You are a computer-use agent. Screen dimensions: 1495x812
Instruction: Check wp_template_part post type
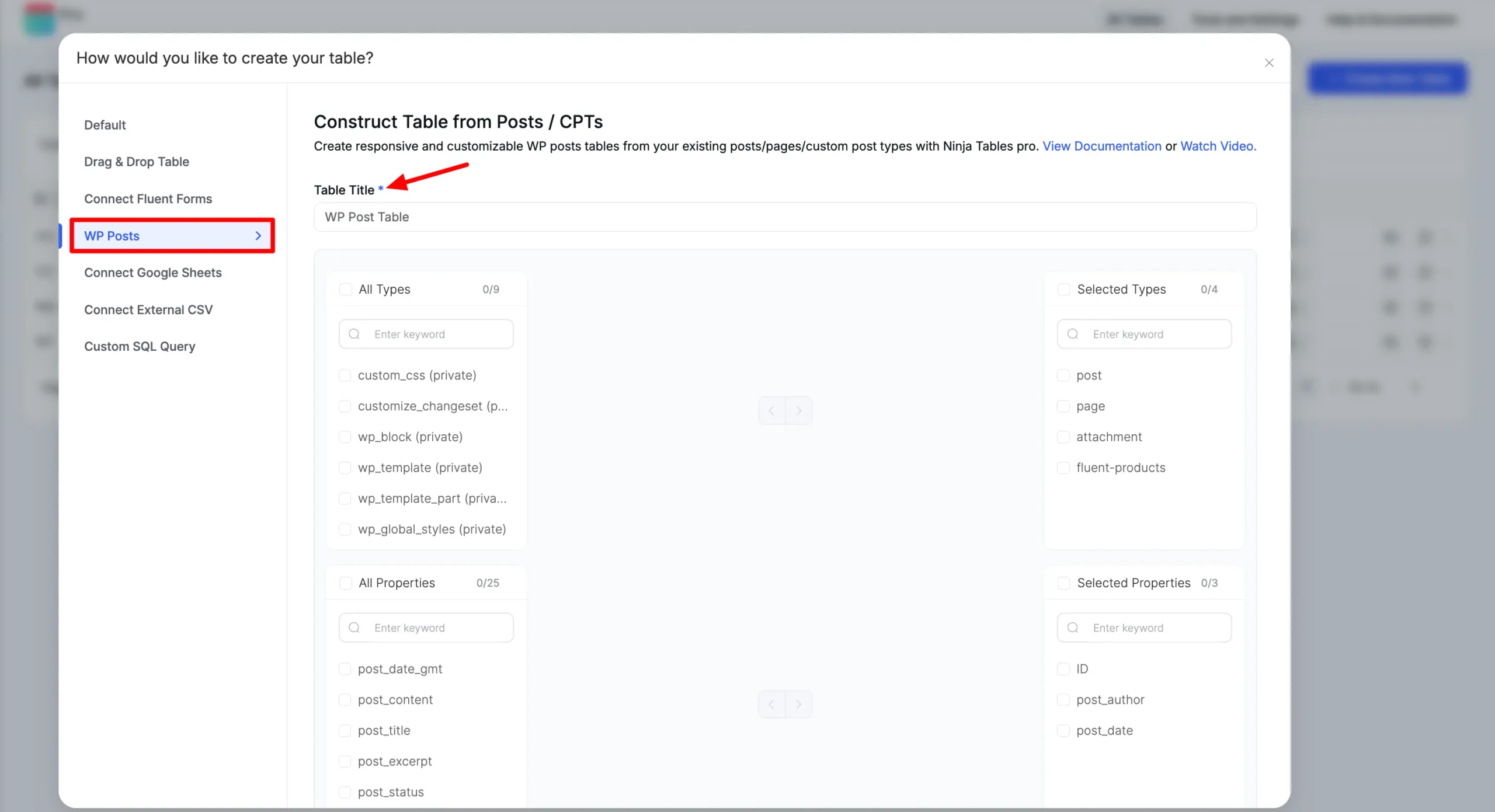click(x=345, y=499)
